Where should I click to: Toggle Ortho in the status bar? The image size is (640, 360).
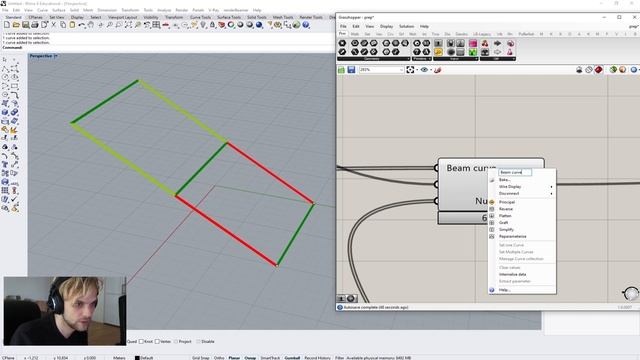[219, 358]
